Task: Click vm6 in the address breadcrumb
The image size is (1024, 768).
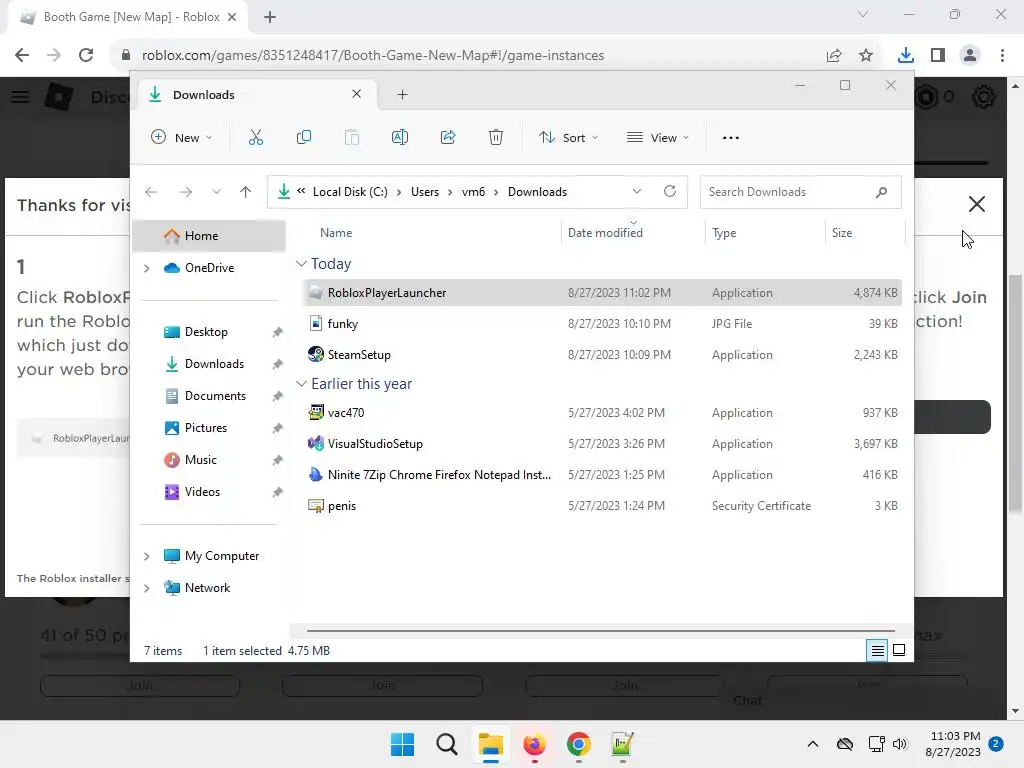Action: pos(473,192)
